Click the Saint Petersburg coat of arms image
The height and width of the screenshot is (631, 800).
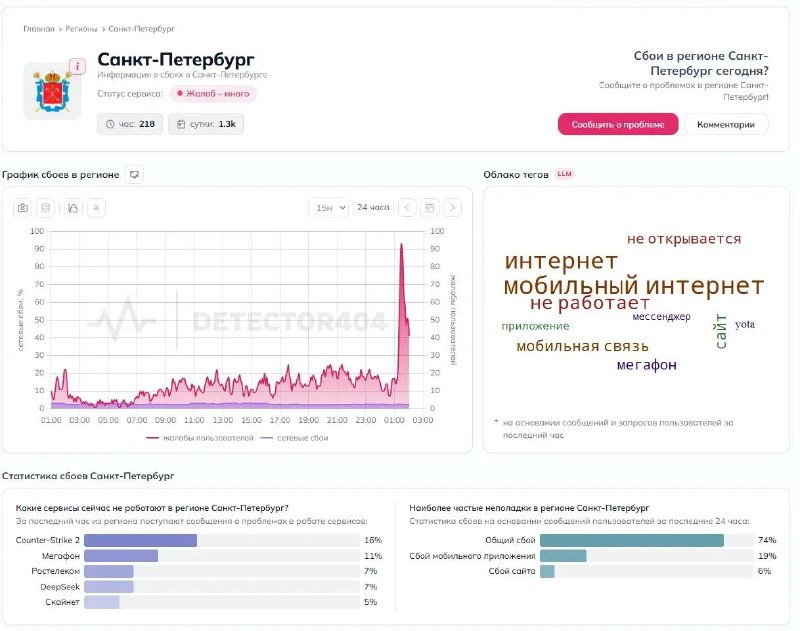click(52, 92)
